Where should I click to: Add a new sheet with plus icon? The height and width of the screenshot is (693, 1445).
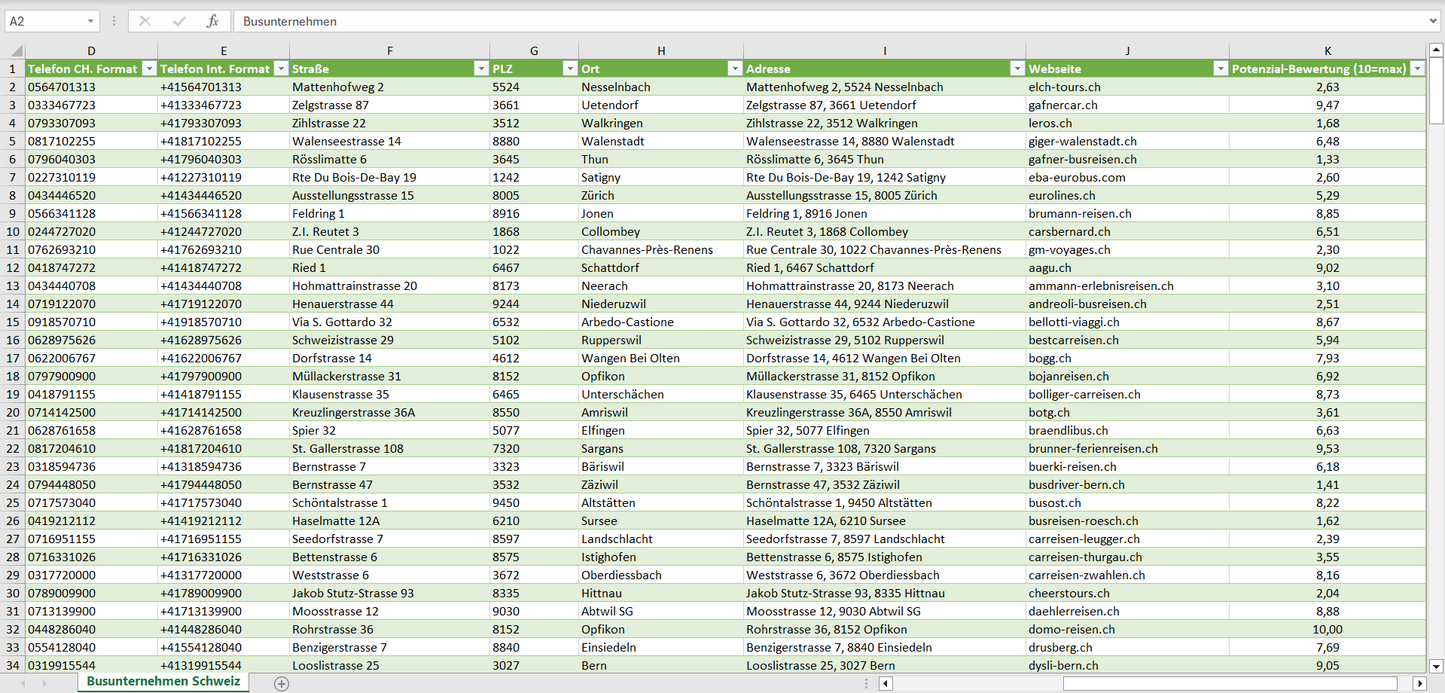282,683
